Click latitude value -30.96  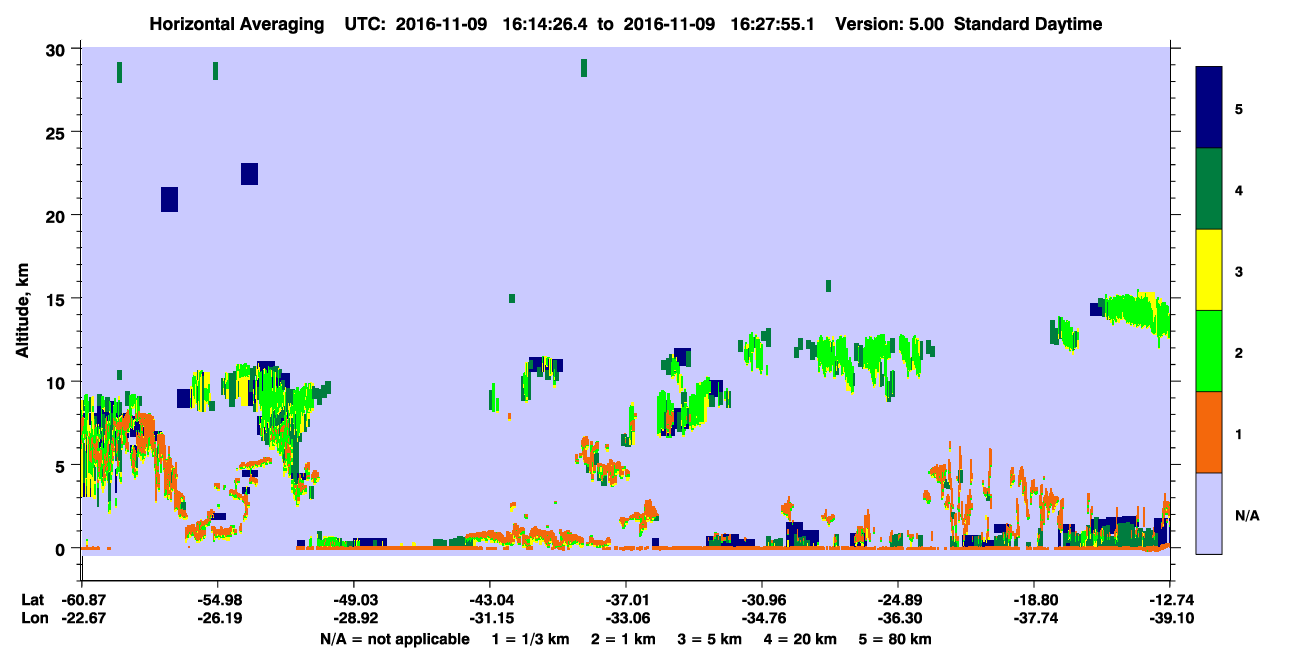(x=762, y=599)
